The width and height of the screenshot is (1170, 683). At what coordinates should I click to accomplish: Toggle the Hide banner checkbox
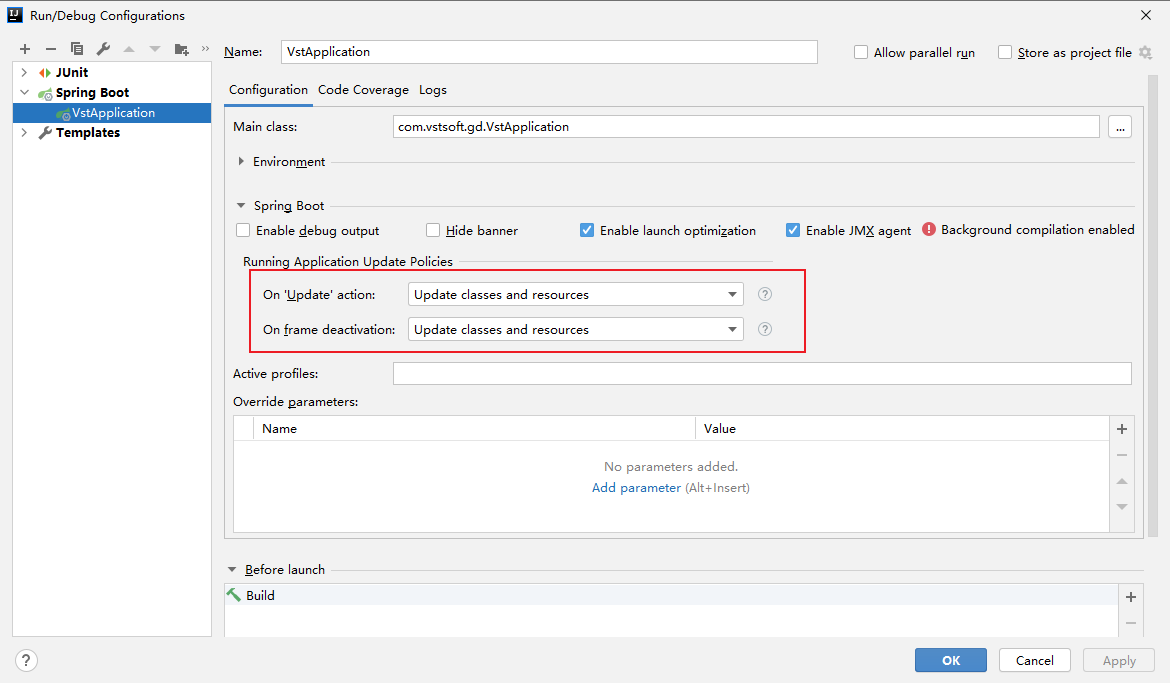(x=433, y=230)
